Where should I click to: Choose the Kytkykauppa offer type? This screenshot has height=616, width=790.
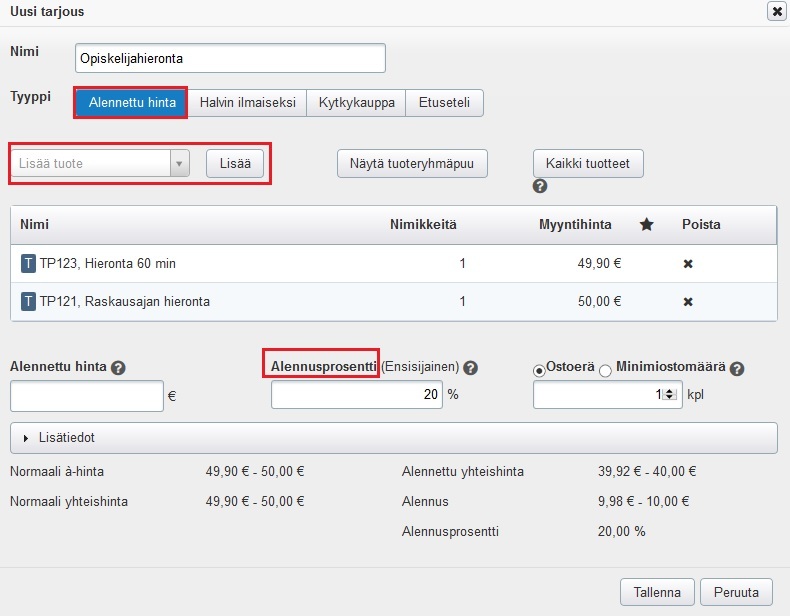356,103
